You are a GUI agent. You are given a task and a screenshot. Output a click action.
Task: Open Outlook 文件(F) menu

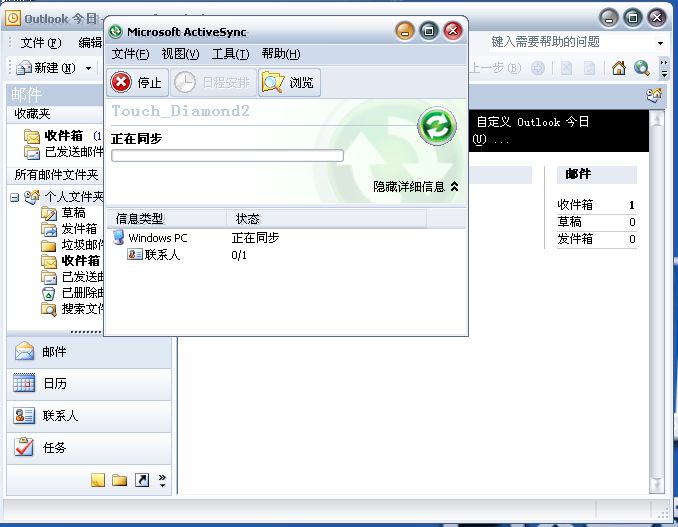pos(41,43)
